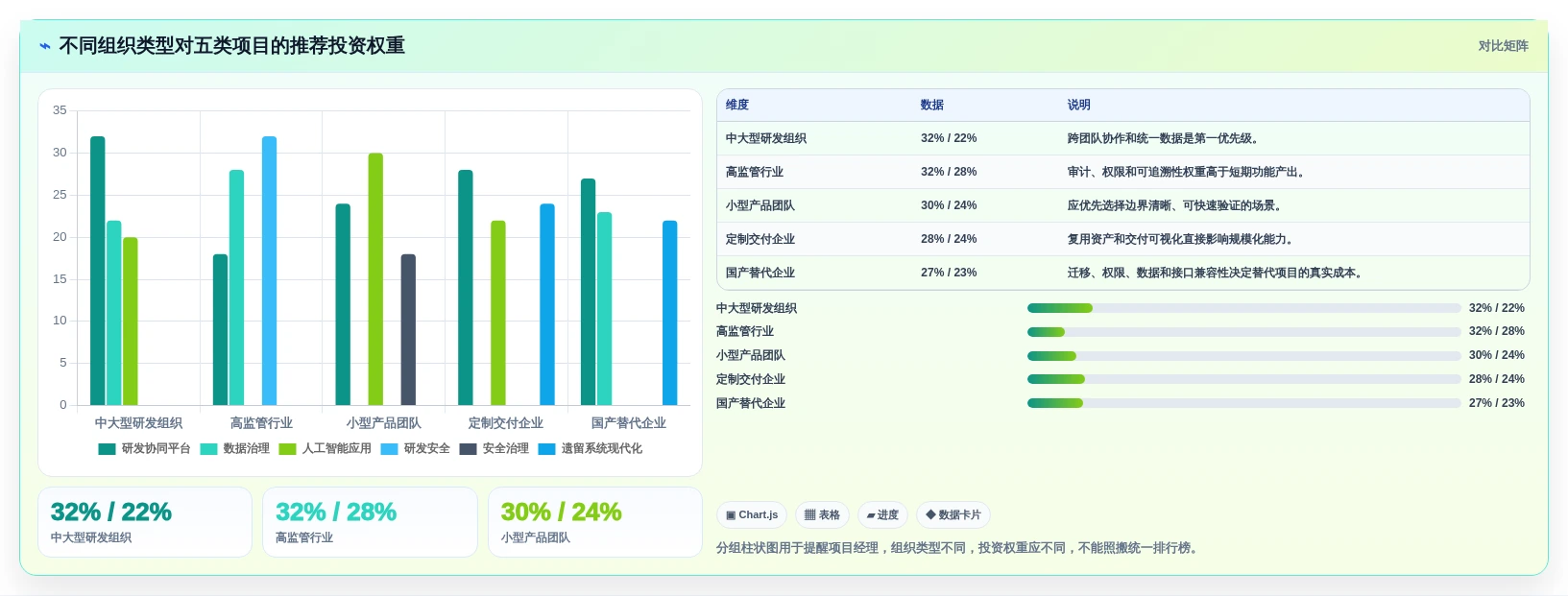Click 高监管行业 progress bar

click(x=1243, y=332)
